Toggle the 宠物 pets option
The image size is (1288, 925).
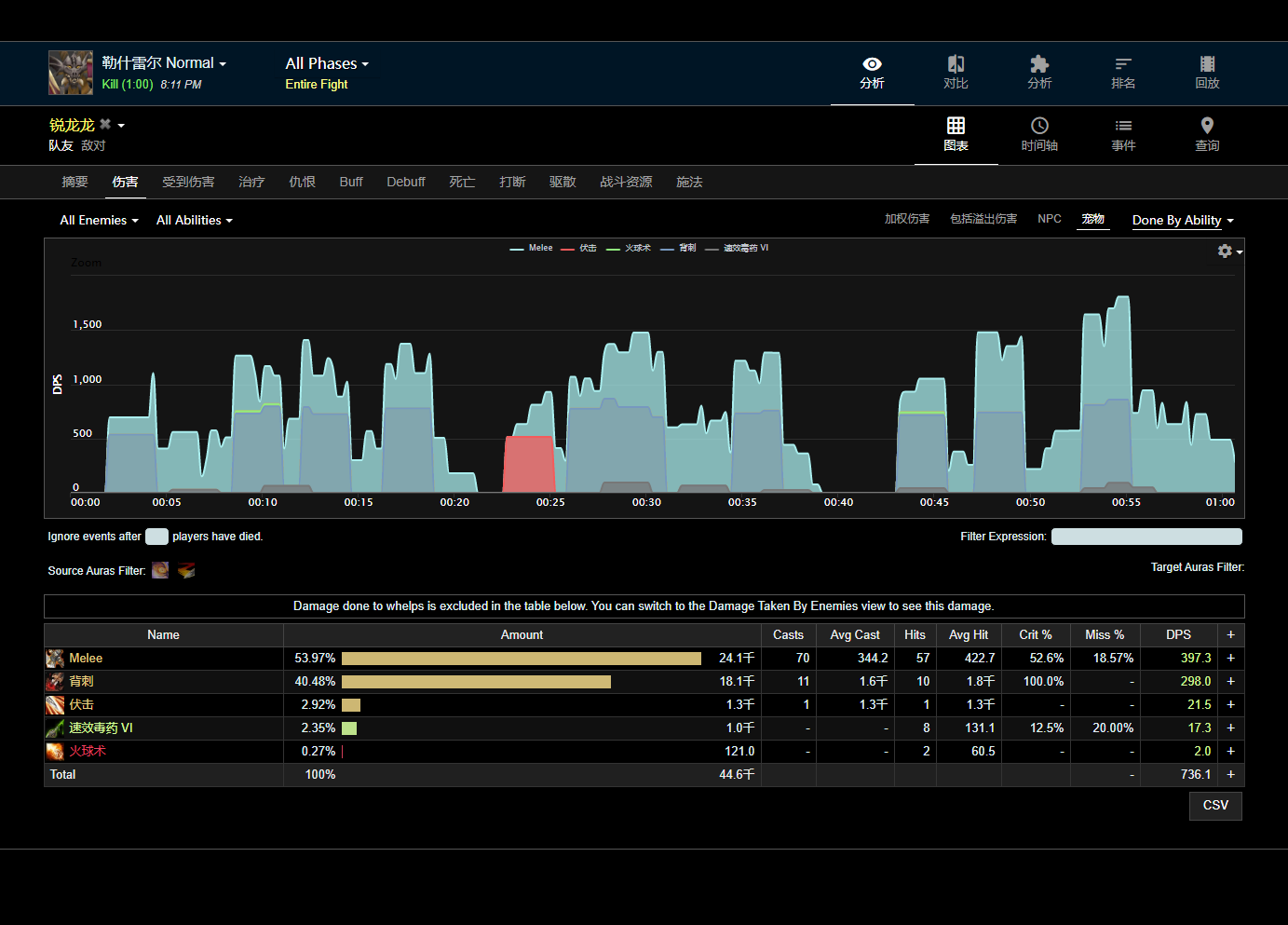coord(1092,219)
